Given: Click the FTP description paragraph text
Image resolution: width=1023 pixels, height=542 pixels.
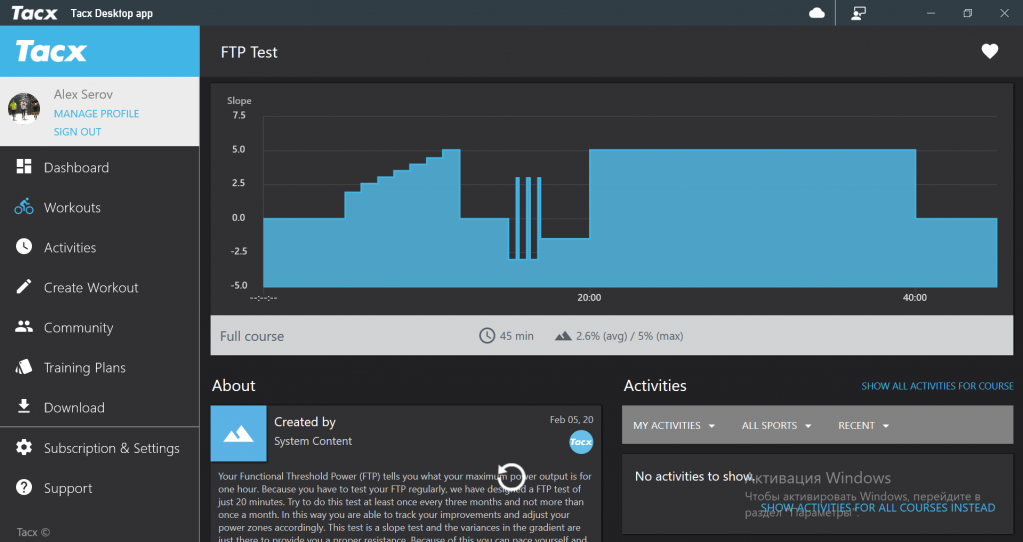Looking at the screenshot, I should click(x=405, y=507).
